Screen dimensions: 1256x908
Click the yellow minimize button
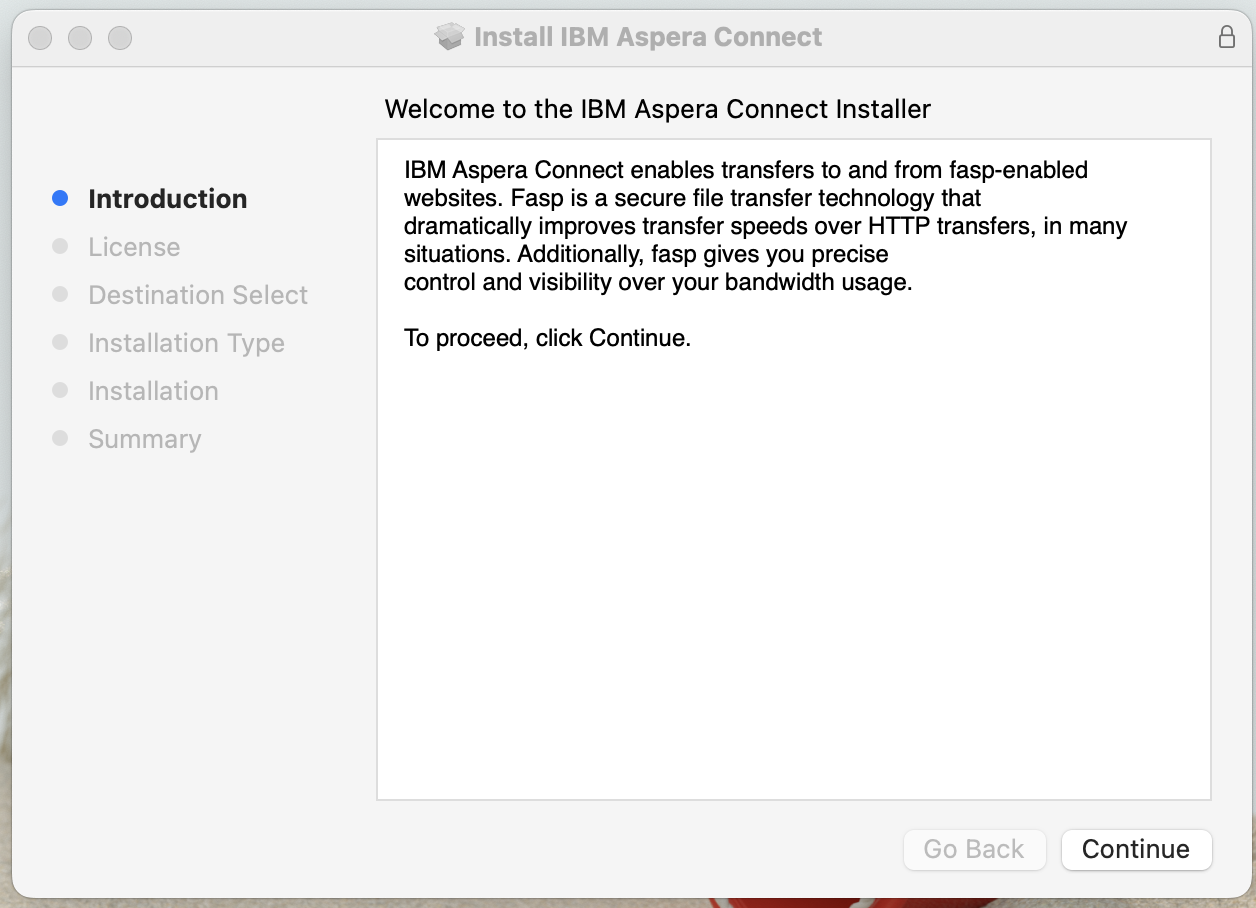coord(80,37)
